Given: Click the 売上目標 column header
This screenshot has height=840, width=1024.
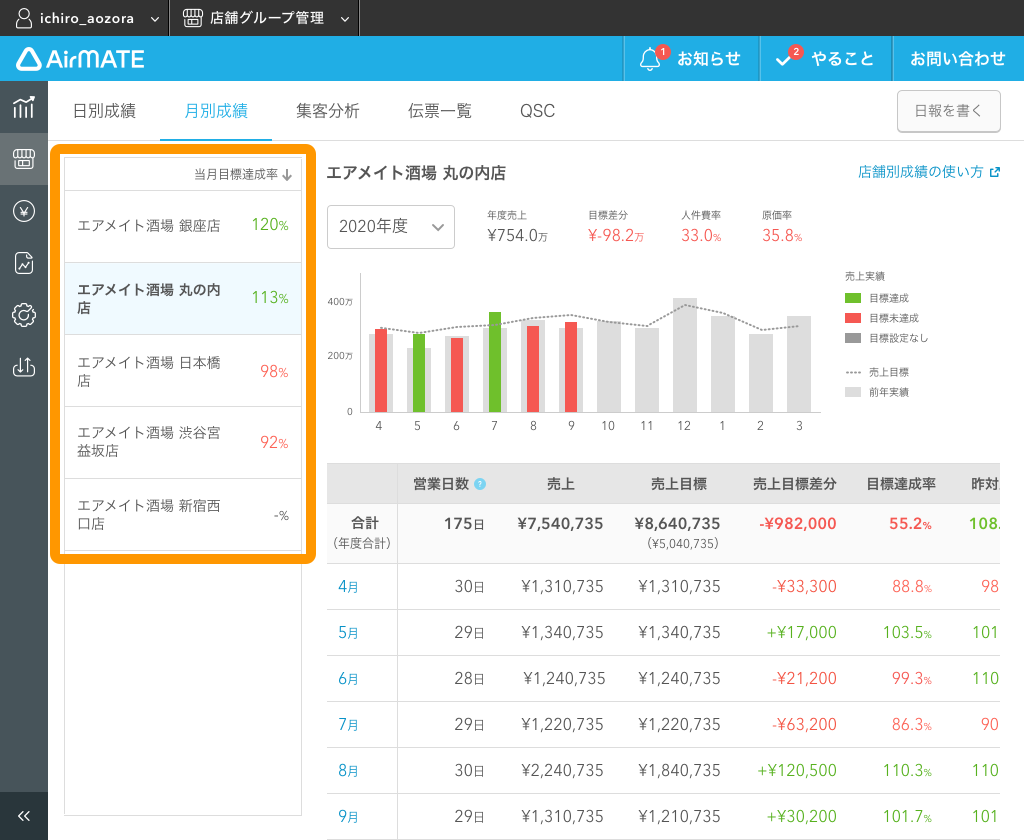Looking at the screenshot, I should click(679, 484).
